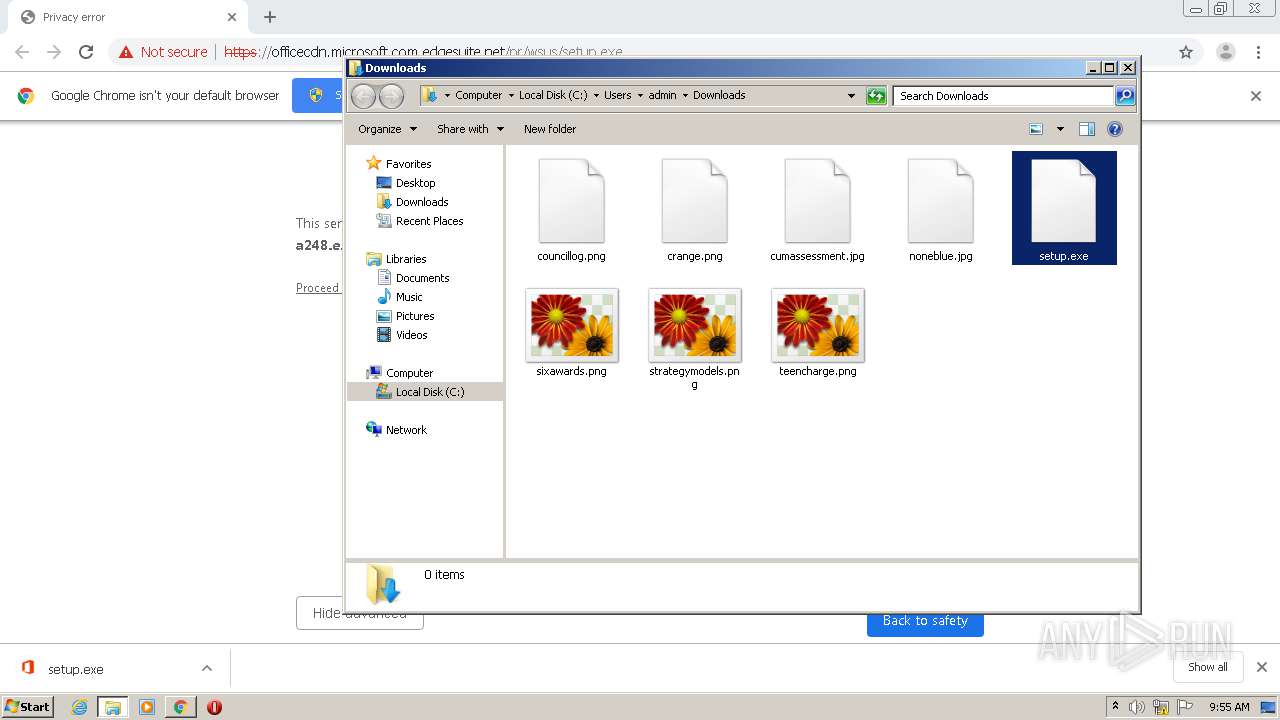Refresh the Downloads folder view

(876, 96)
